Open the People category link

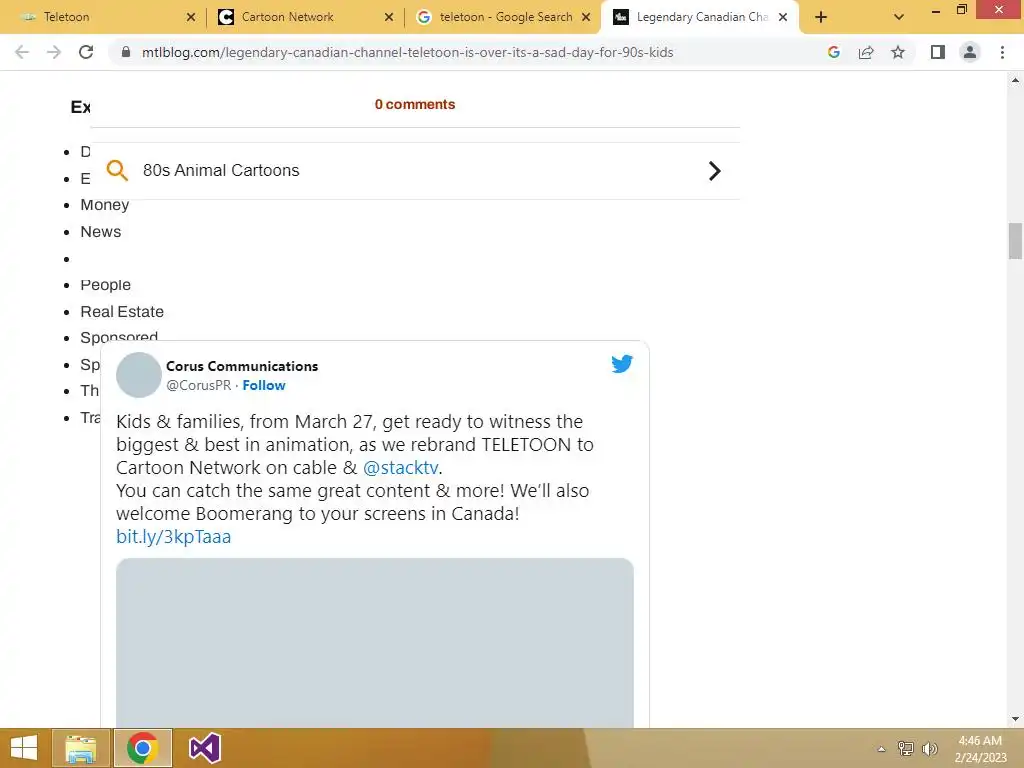(x=105, y=285)
